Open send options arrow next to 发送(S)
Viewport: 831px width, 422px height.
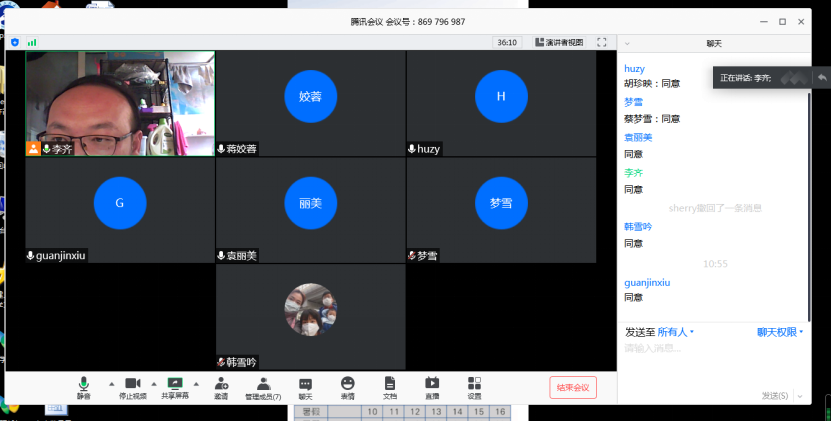(799, 396)
